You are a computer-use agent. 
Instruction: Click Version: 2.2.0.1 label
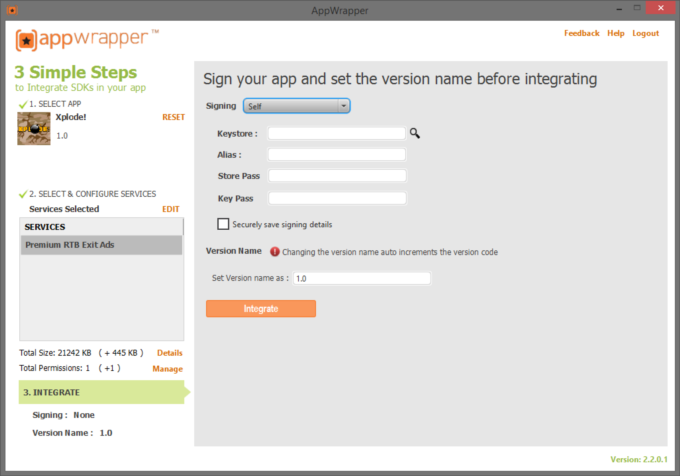pyautogui.click(x=639, y=460)
